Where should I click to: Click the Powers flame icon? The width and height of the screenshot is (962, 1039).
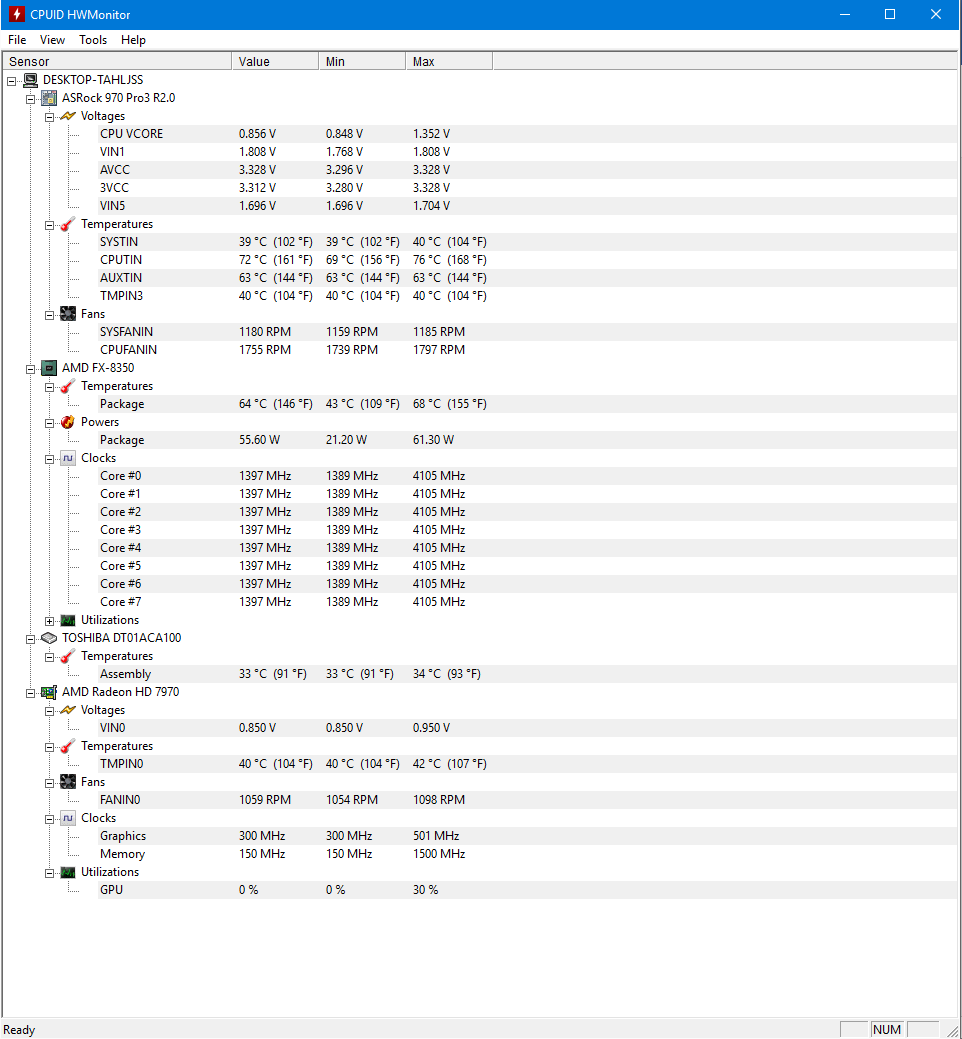(68, 422)
